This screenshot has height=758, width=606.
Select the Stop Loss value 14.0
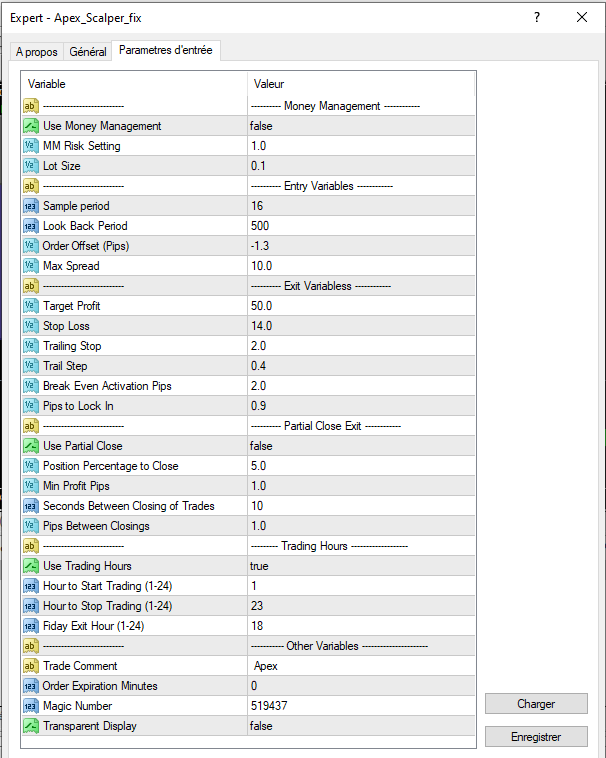pyautogui.click(x=360, y=326)
